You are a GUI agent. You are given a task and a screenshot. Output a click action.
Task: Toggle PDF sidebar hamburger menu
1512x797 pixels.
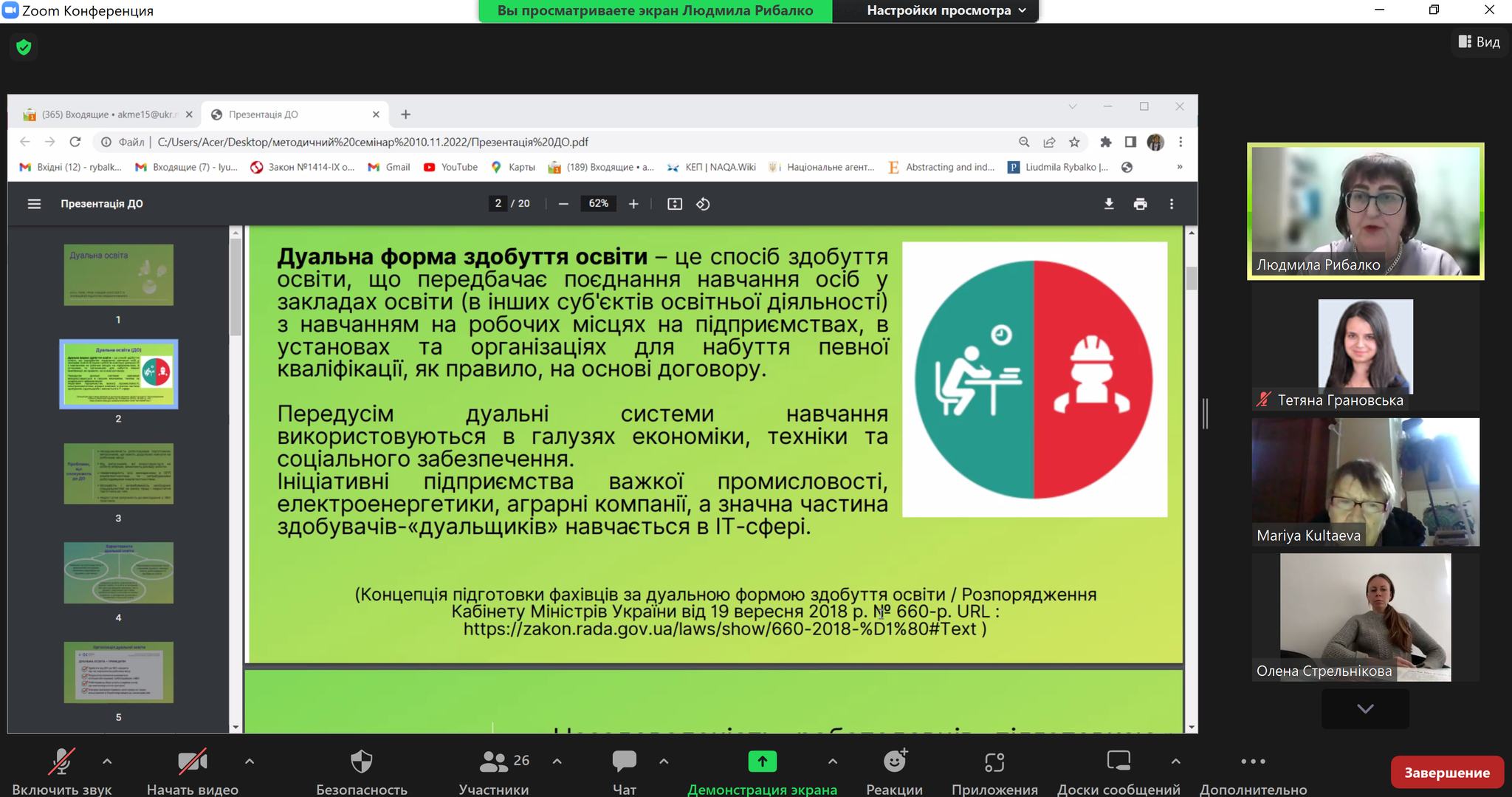[x=34, y=204]
